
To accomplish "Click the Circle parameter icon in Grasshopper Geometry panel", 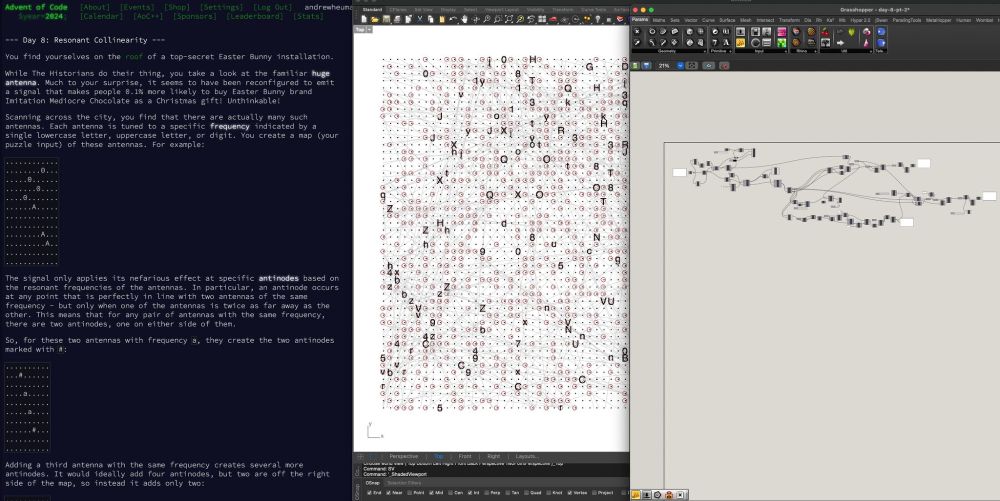I will (652, 31).
